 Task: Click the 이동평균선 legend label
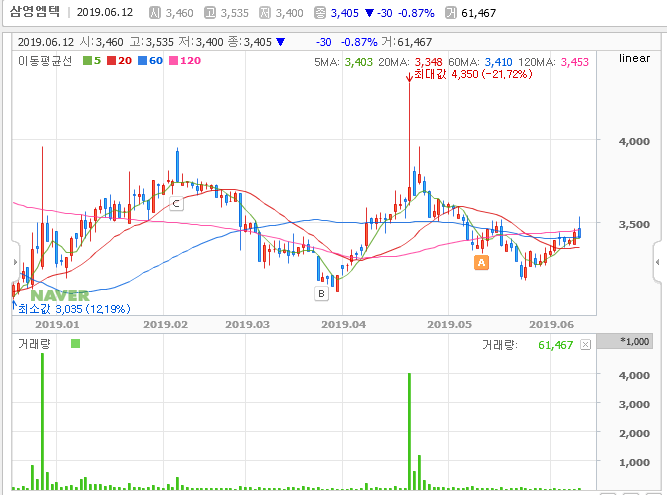click(45, 61)
